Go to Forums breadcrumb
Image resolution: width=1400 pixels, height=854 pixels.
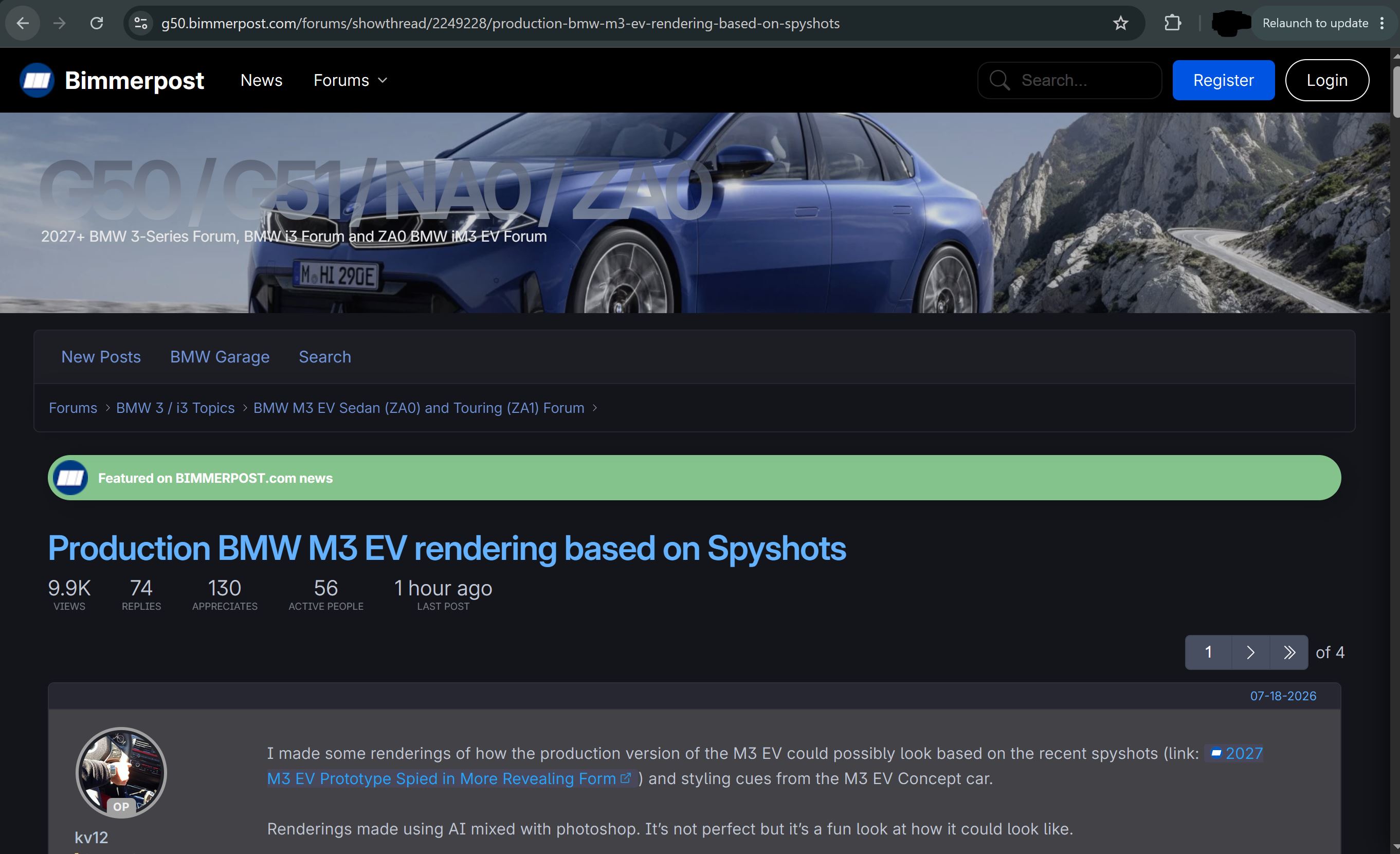click(72, 408)
